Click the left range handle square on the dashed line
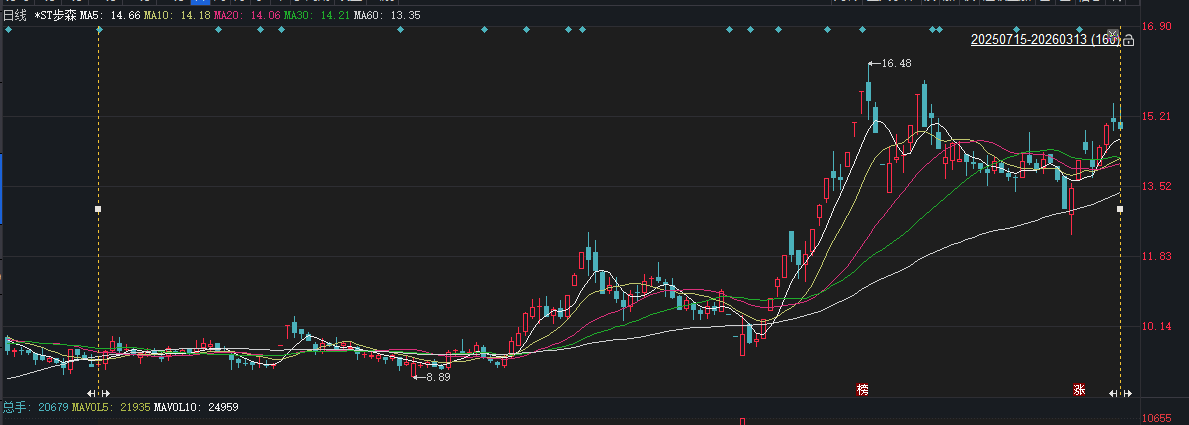This screenshot has height=425, width=1189. (x=98, y=209)
